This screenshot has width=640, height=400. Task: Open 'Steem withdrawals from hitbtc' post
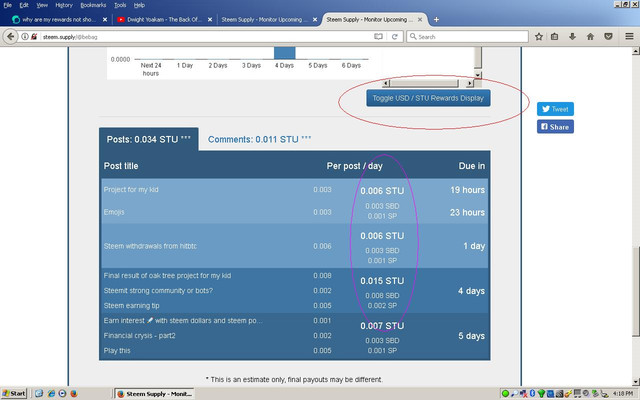click(x=150, y=246)
